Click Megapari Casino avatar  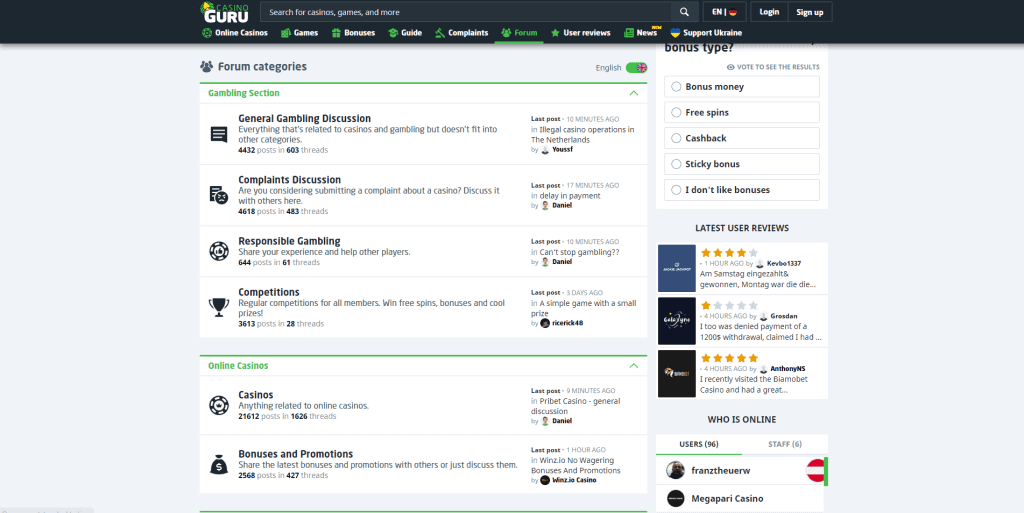(x=675, y=499)
